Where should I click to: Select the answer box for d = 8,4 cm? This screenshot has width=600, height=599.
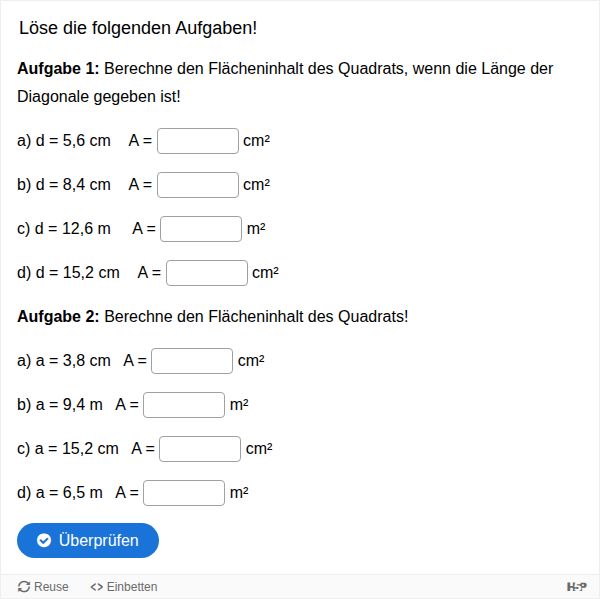[198, 185]
